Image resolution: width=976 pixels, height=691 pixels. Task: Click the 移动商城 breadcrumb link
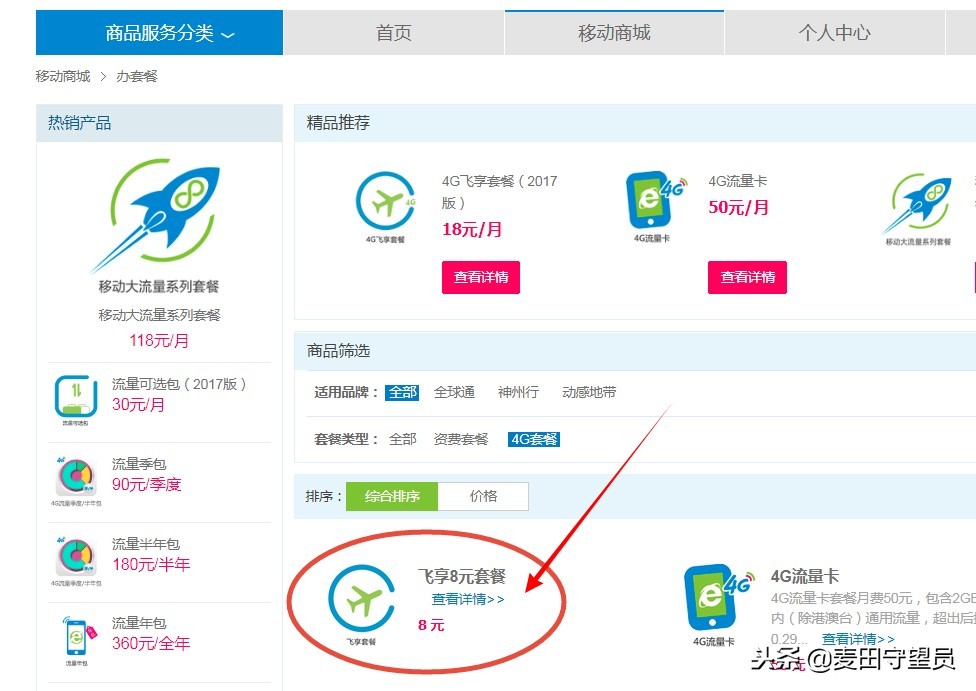(63, 76)
